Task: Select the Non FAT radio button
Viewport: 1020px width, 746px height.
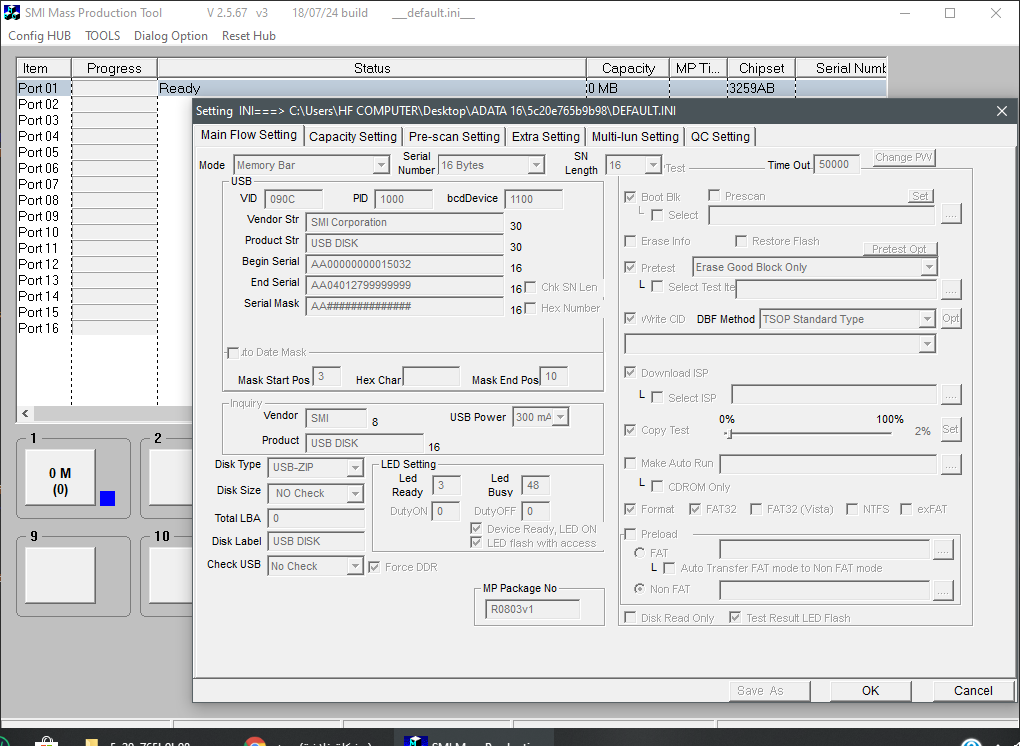Action: [639, 589]
